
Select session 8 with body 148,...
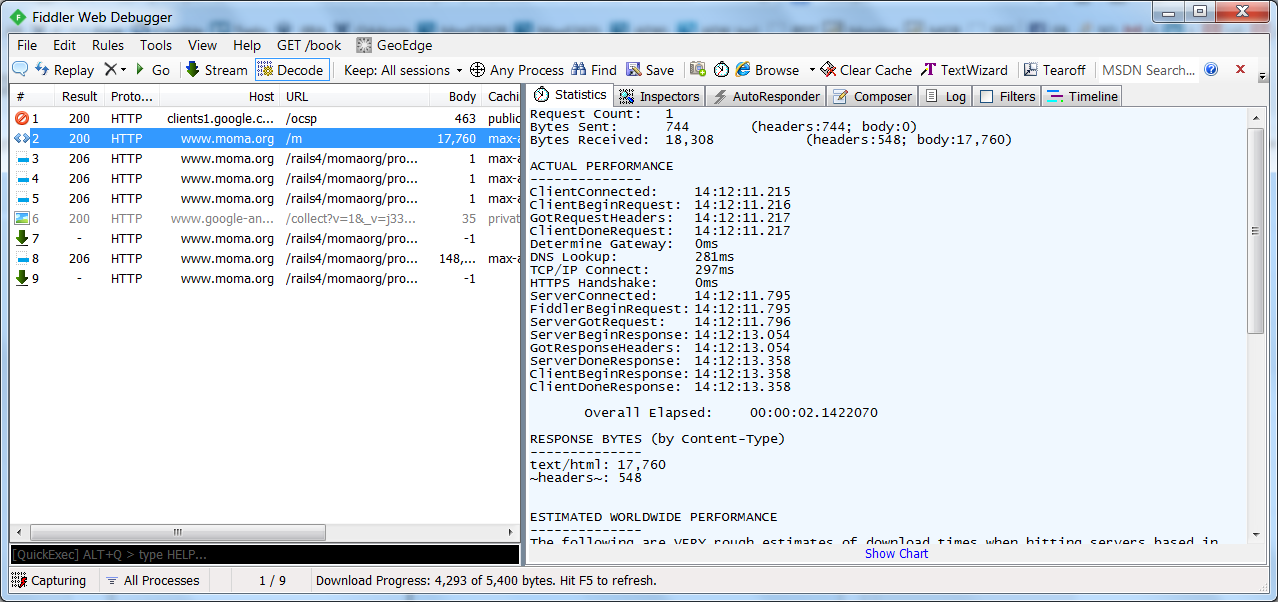pyautogui.click(x=265, y=258)
